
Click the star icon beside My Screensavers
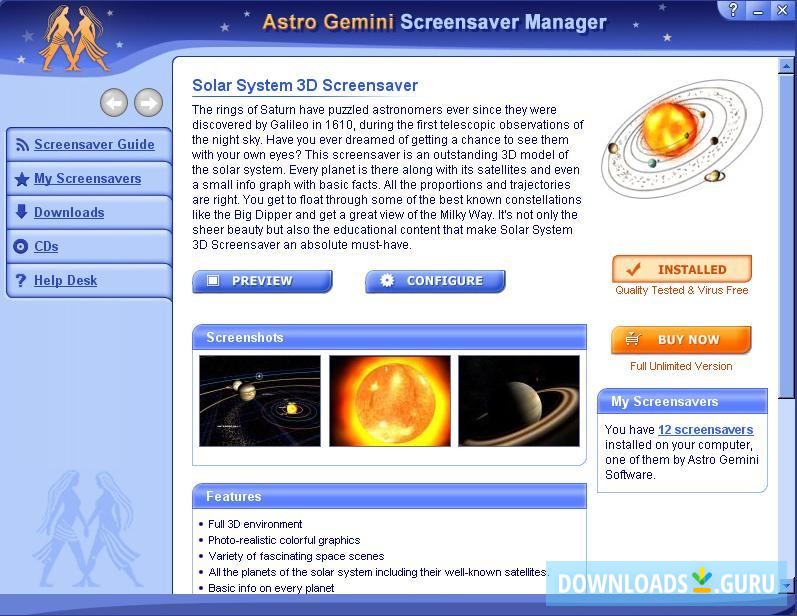coord(22,179)
